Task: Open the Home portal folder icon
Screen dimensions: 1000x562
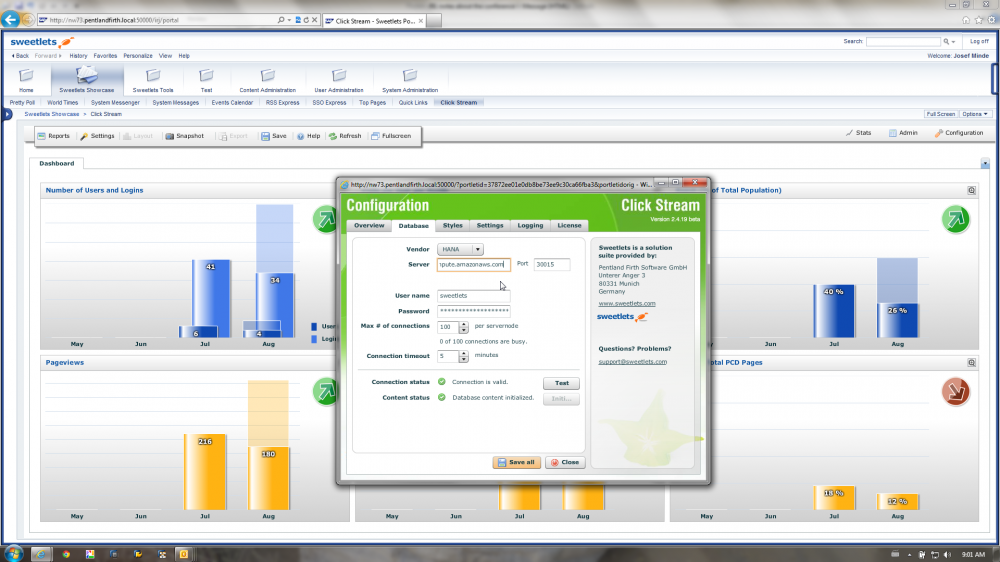Action: click(26, 76)
